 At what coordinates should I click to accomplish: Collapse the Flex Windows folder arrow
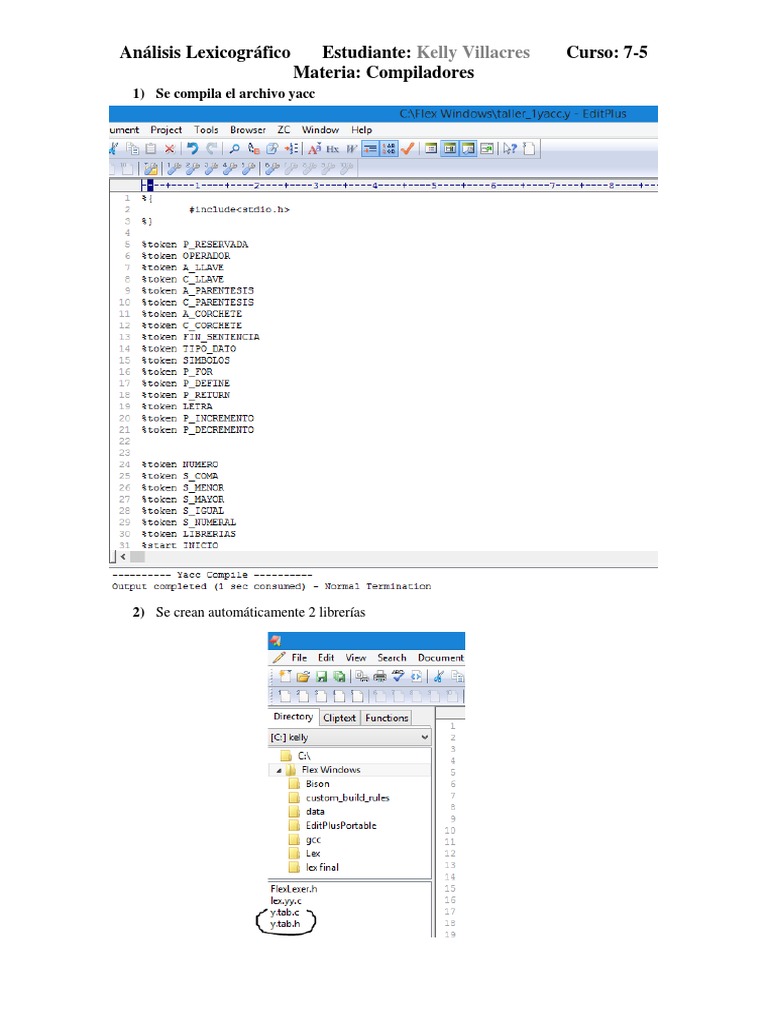[279, 771]
